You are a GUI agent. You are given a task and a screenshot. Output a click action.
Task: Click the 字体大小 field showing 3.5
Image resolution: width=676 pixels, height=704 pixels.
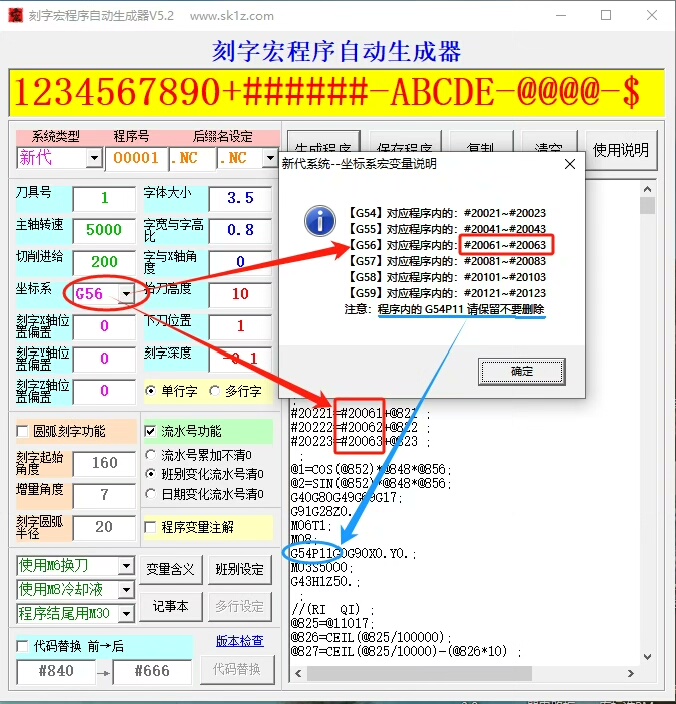(x=240, y=198)
